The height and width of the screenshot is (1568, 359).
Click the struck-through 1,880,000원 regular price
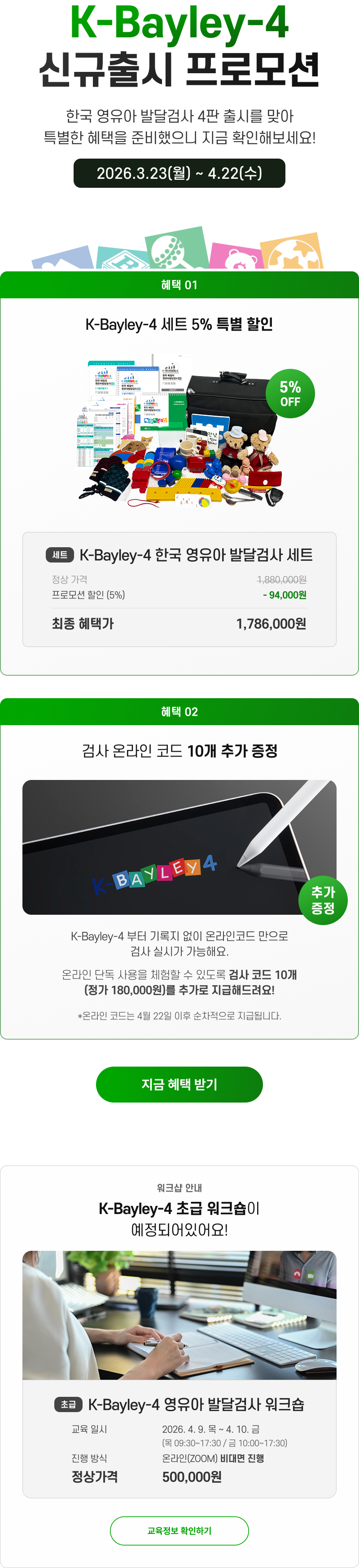click(x=282, y=580)
